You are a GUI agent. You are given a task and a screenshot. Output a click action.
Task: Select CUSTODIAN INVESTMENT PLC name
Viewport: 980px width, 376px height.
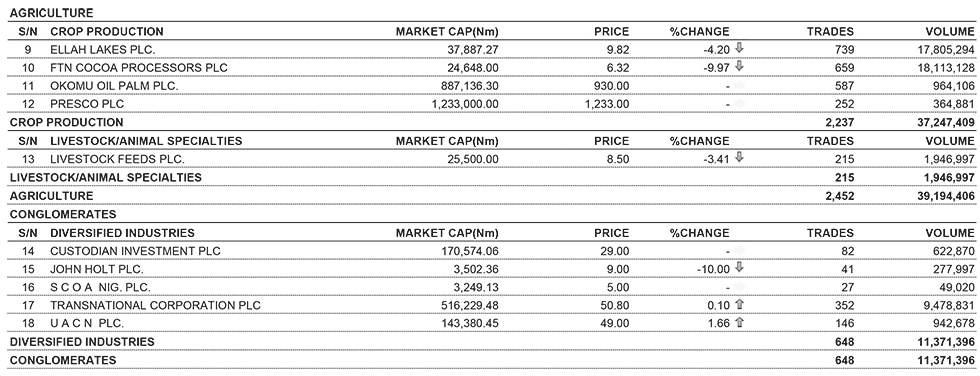coord(135,251)
